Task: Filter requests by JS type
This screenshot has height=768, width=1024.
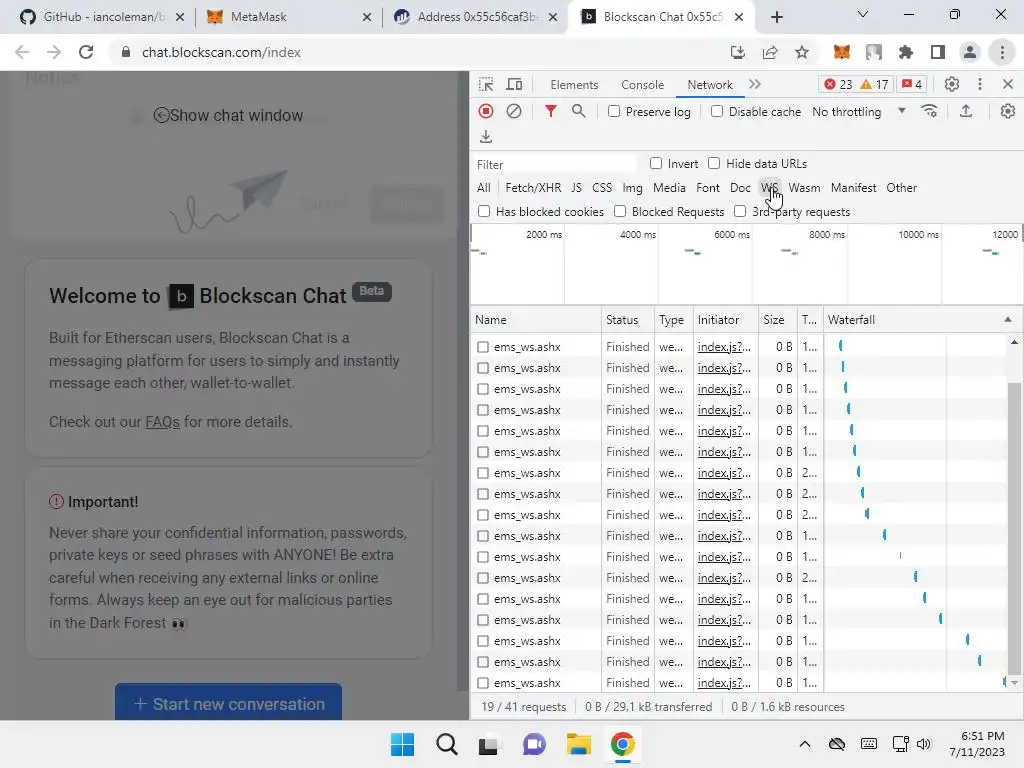Action: (576, 187)
